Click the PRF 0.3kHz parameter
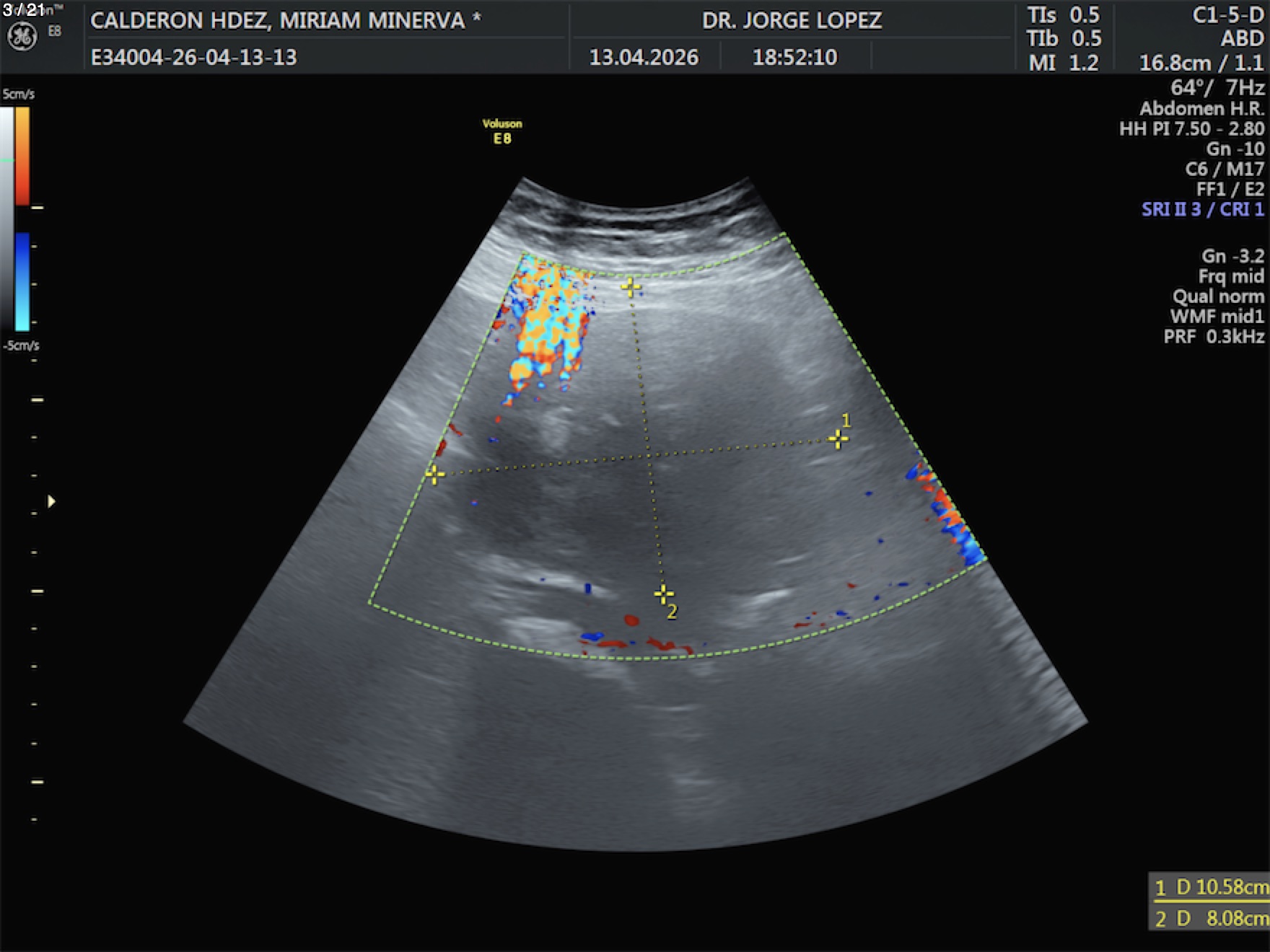The height and width of the screenshot is (952, 1270). click(1214, 337)
